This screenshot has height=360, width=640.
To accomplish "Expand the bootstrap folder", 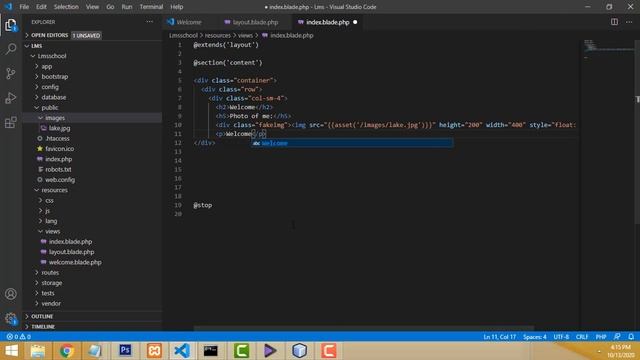I will 93,76.
